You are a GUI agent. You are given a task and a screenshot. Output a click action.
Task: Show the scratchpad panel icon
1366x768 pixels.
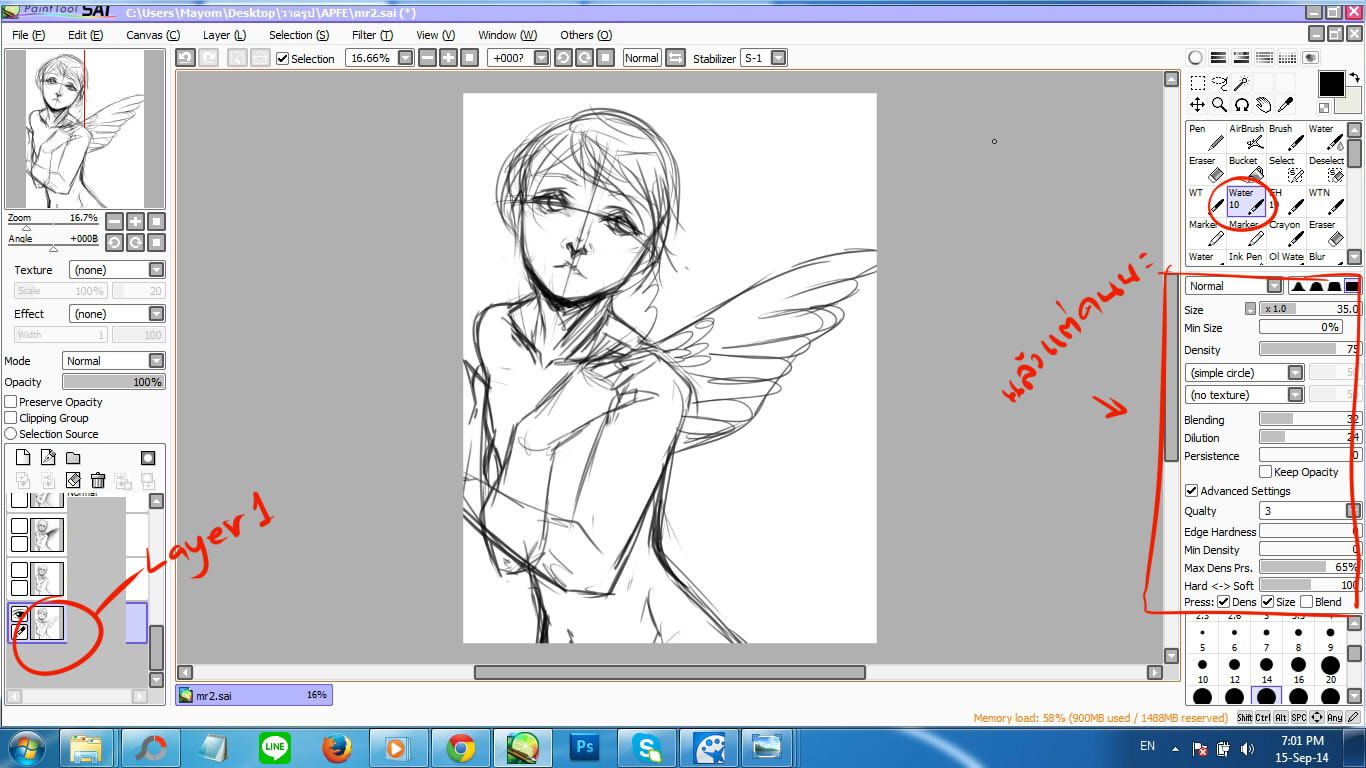1310,58
